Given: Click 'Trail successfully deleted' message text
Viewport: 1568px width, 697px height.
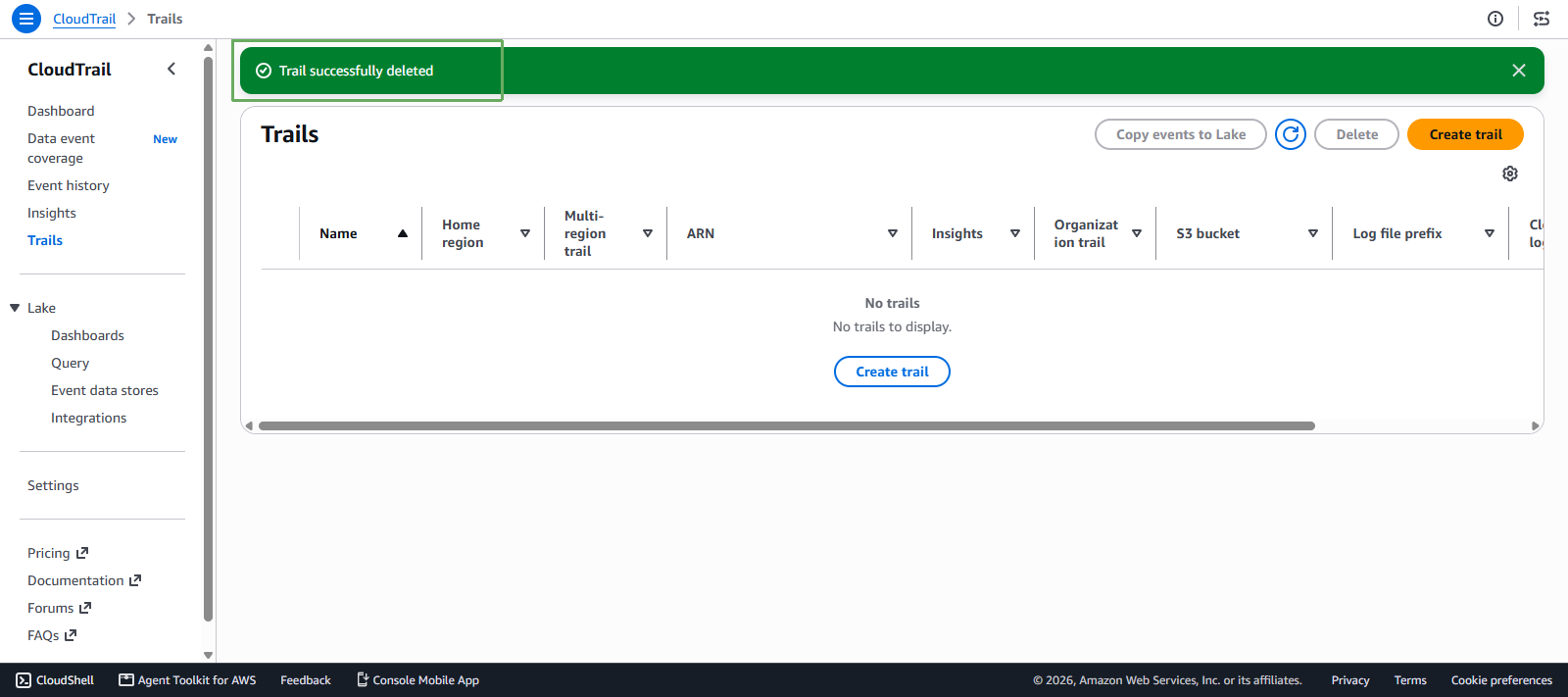Looking at the screenshot, I should [x=356, y=71].
